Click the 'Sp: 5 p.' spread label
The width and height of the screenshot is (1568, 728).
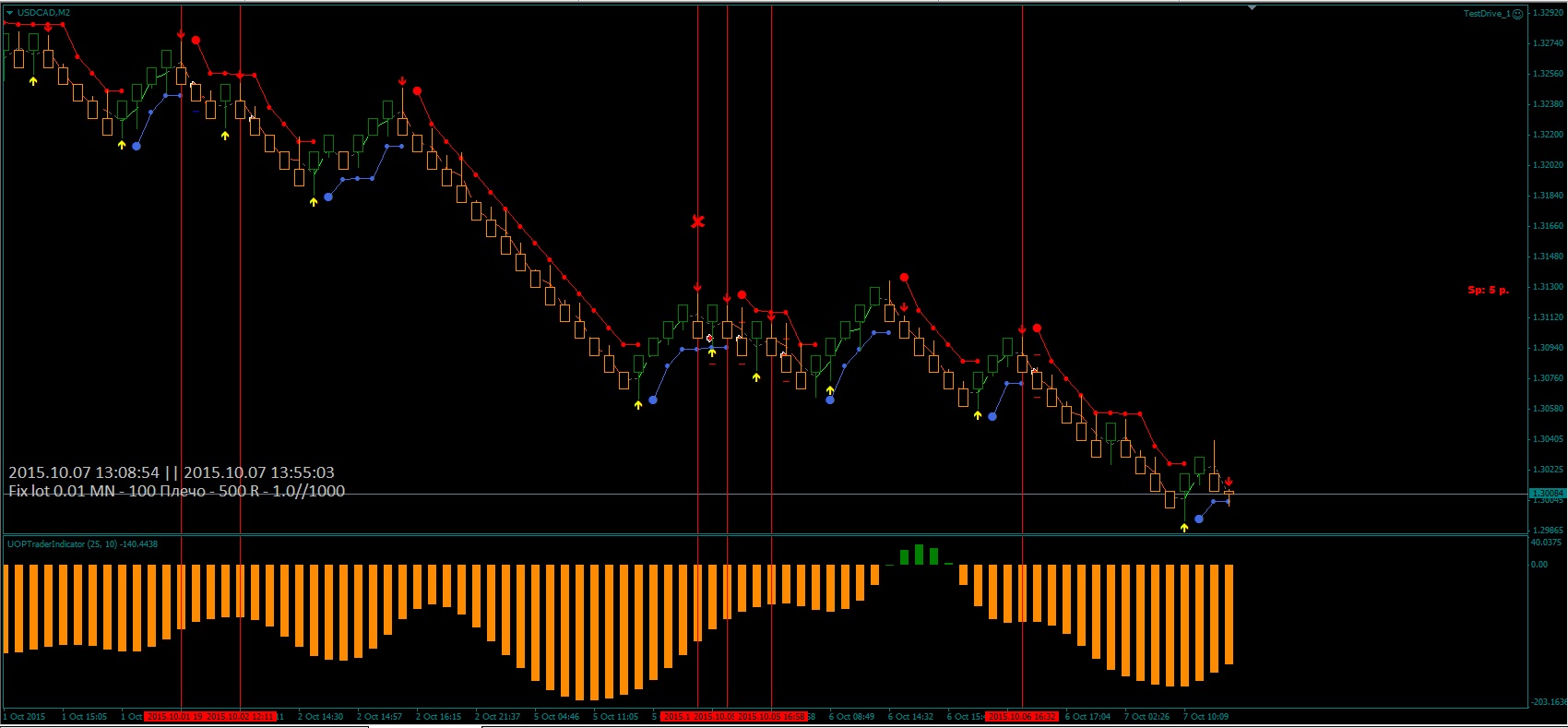1488,290
